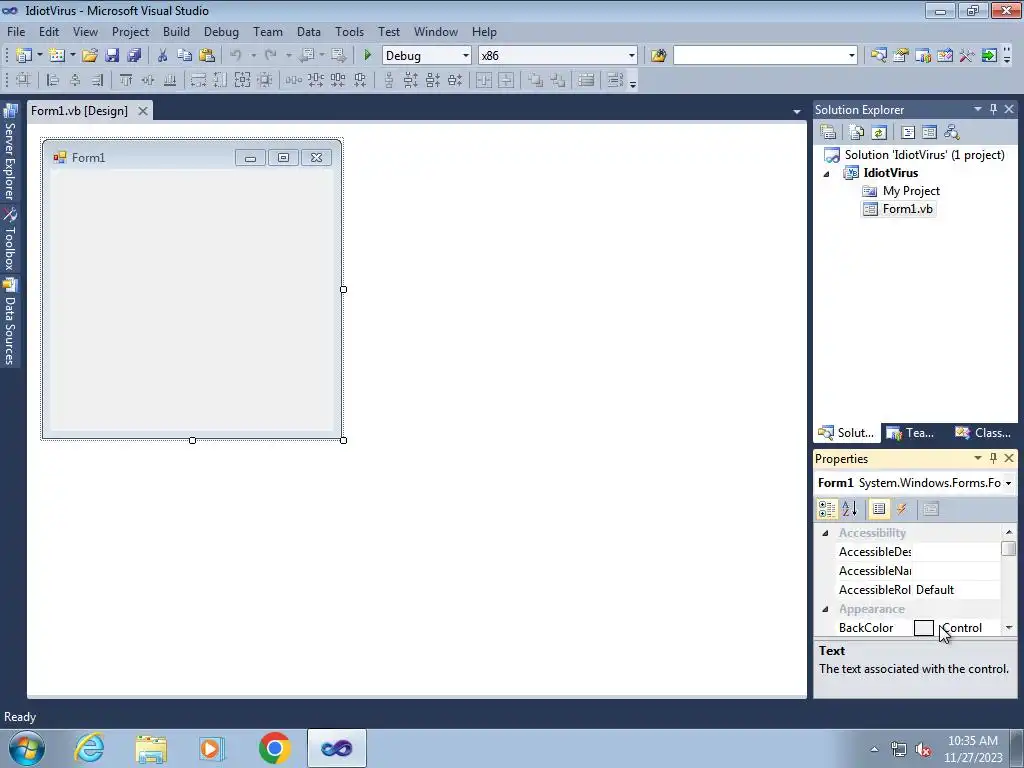This screenshot has width=1024, height=768.
Task: Click the Save All icon
Action: coord(135,56)
